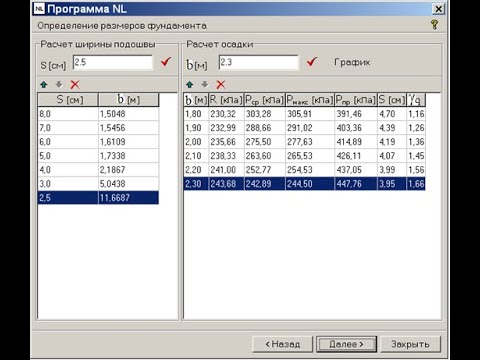The height and width of the screenshot is (360, 480).
Task: Delete row in sole width table
Action: point(75,85)
